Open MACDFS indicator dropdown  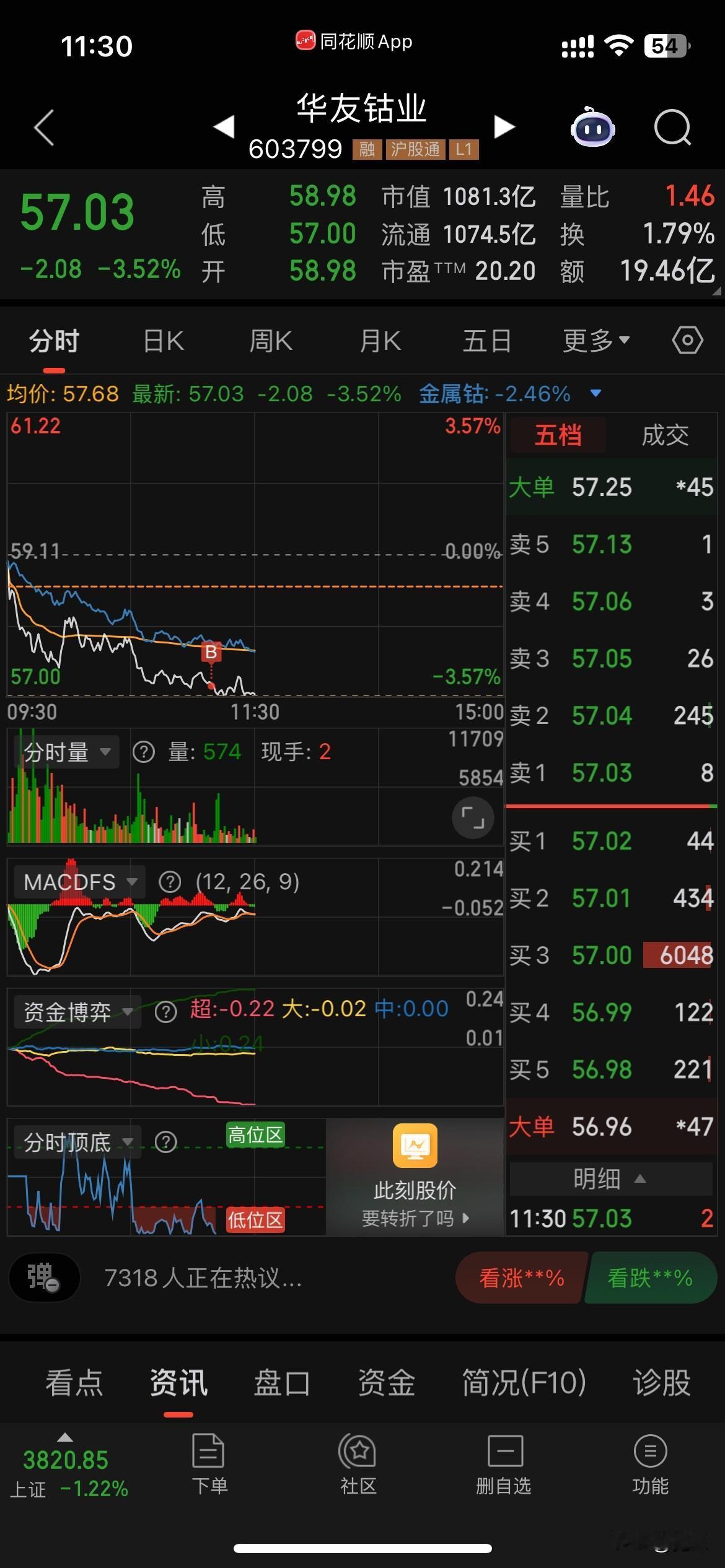click(x=79, y=882)
